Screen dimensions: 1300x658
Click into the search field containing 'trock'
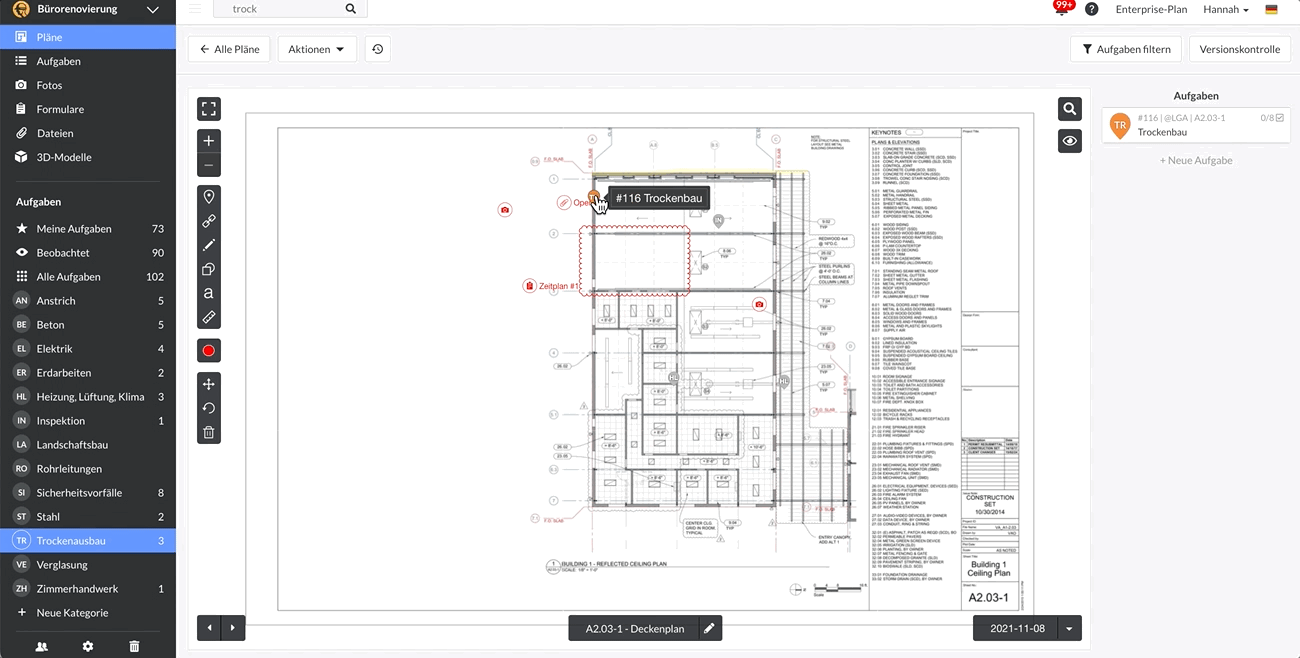277,9
